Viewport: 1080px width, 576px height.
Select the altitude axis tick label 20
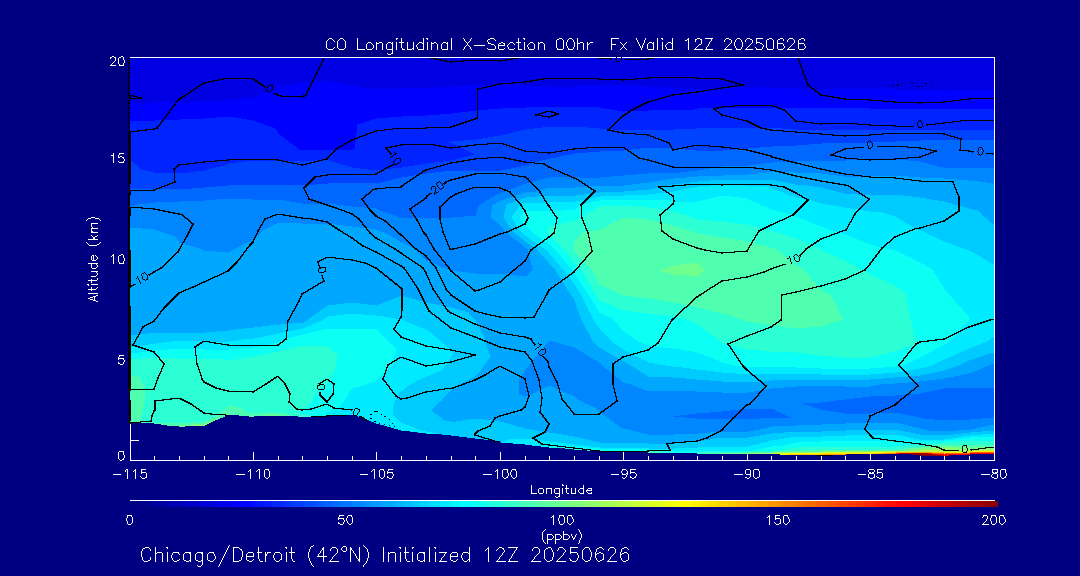point(117,61)
